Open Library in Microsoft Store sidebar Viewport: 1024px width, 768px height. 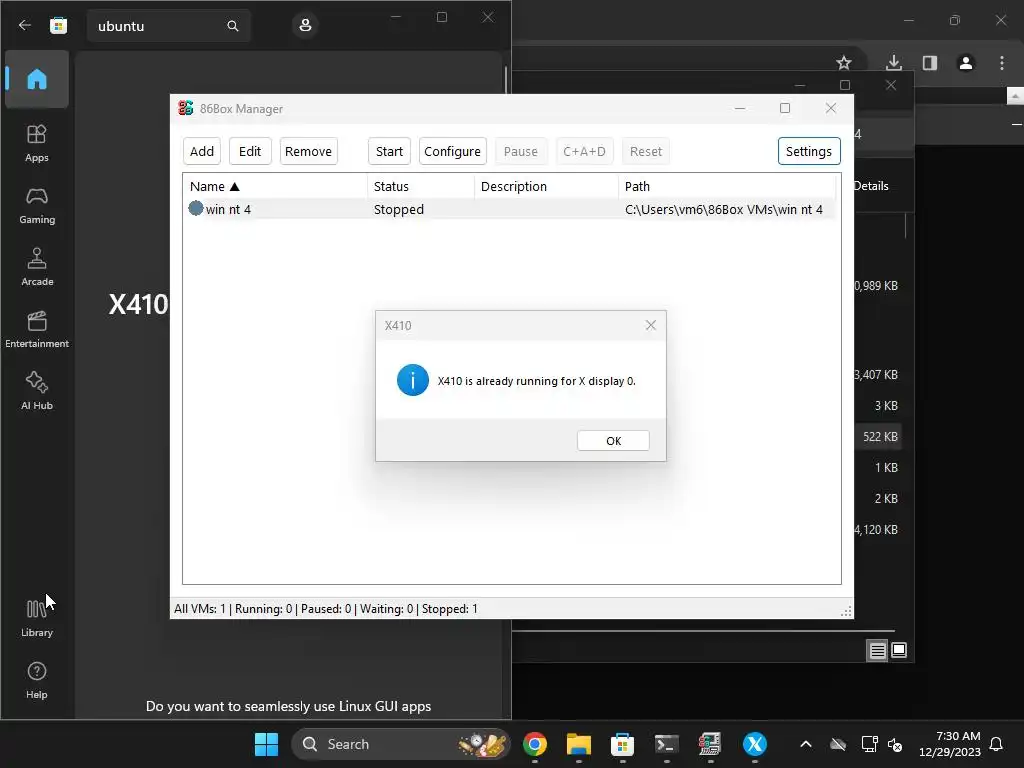point(37,618)
